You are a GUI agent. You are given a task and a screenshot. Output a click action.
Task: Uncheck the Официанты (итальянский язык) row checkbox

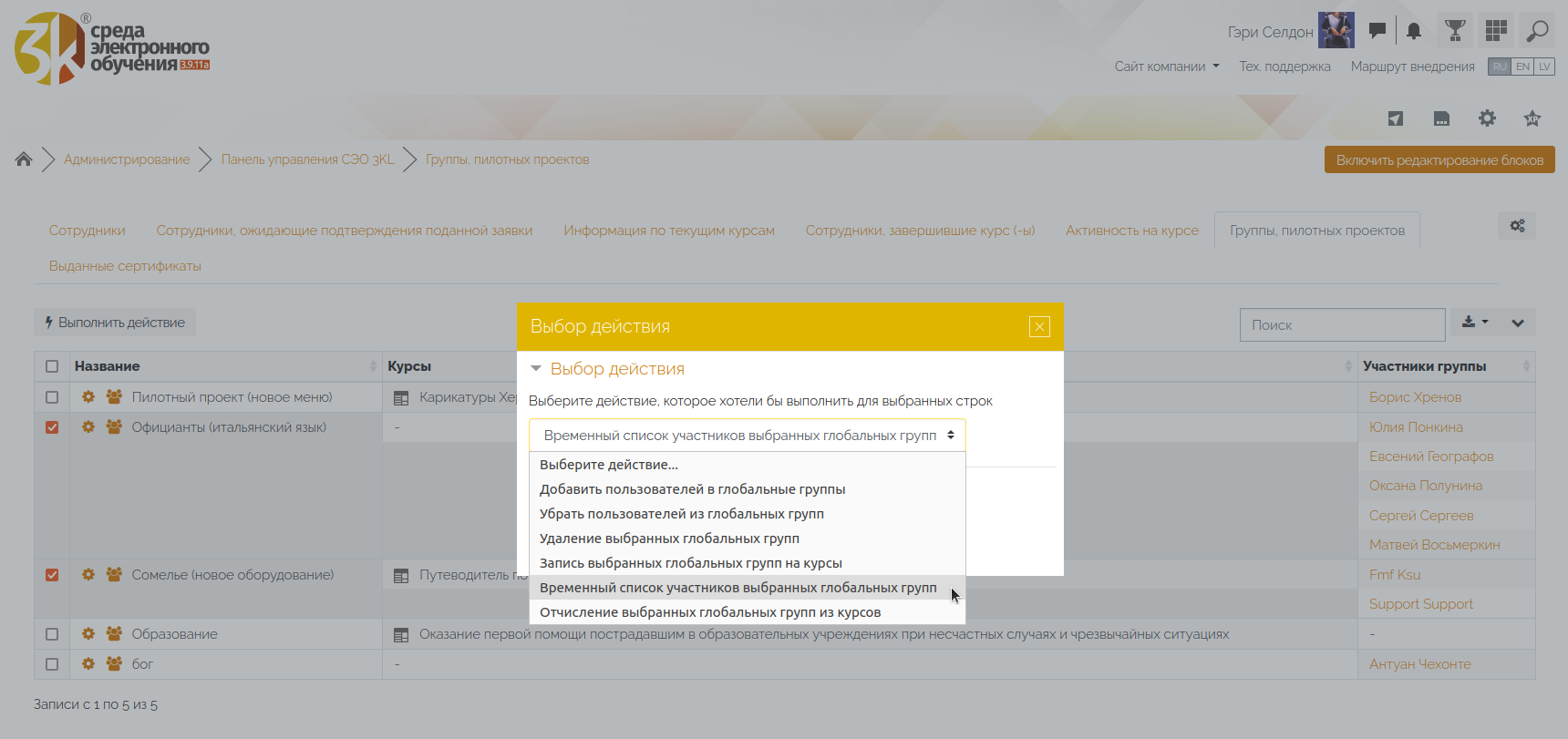[52, 427]
